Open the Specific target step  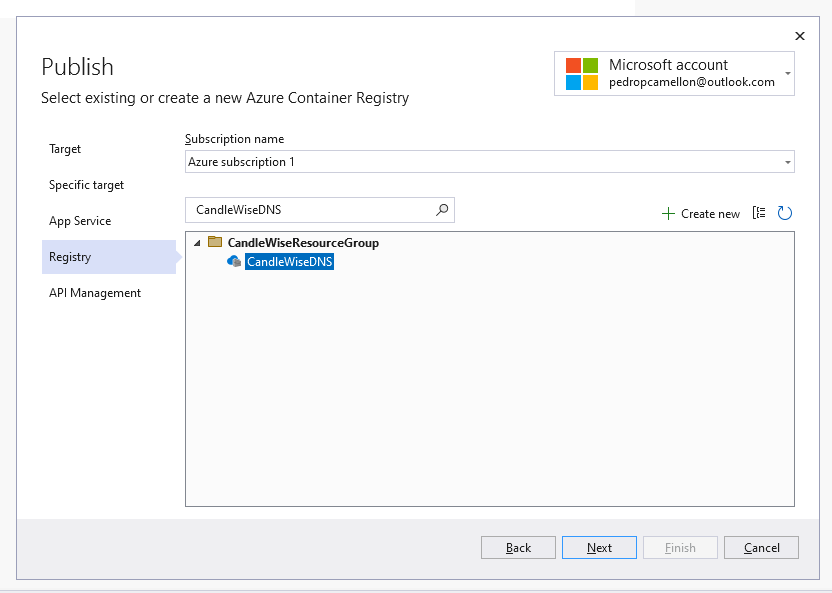tap(86, 185)
